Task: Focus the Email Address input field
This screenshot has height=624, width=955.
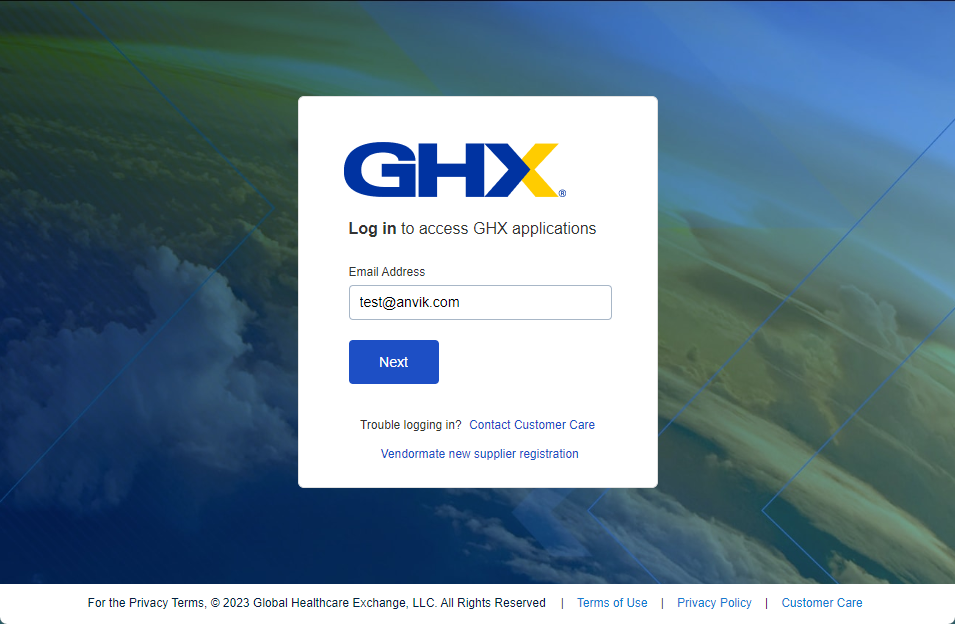Action: pos(480,303)
